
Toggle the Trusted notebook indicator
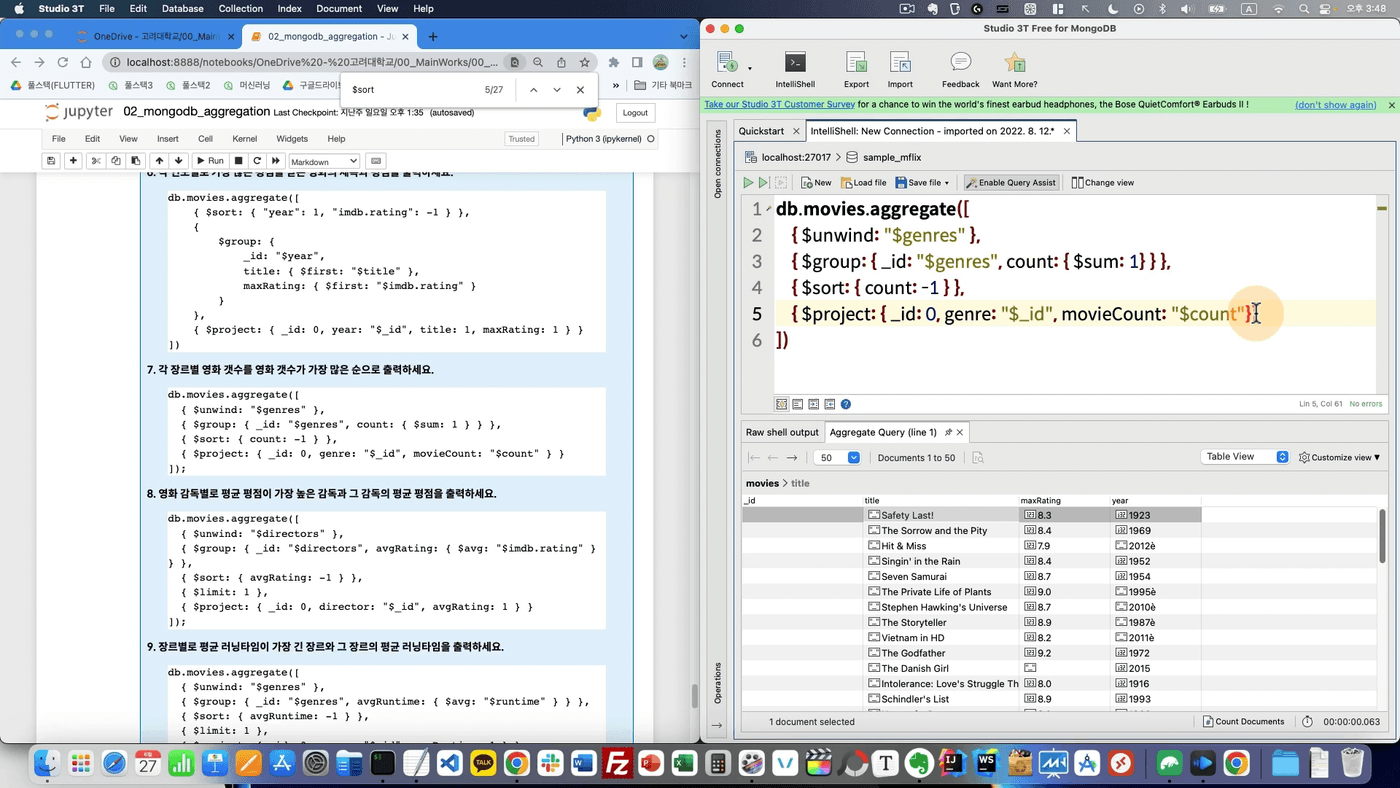(x=521, y=139)
